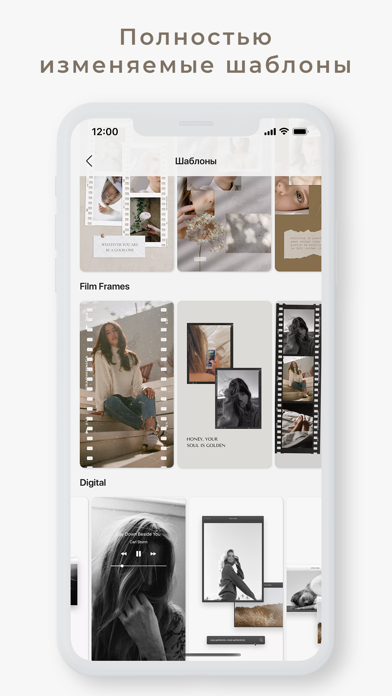
Task: Choose the woman on steps film frame template
Action: [x=127, y=384]
